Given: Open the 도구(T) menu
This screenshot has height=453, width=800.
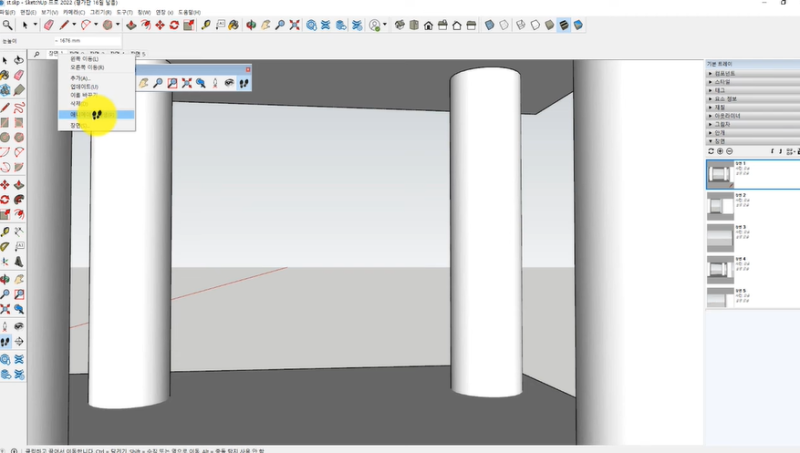Looking at the screenshot, I should pyautogui.click(x=124, y=12).
